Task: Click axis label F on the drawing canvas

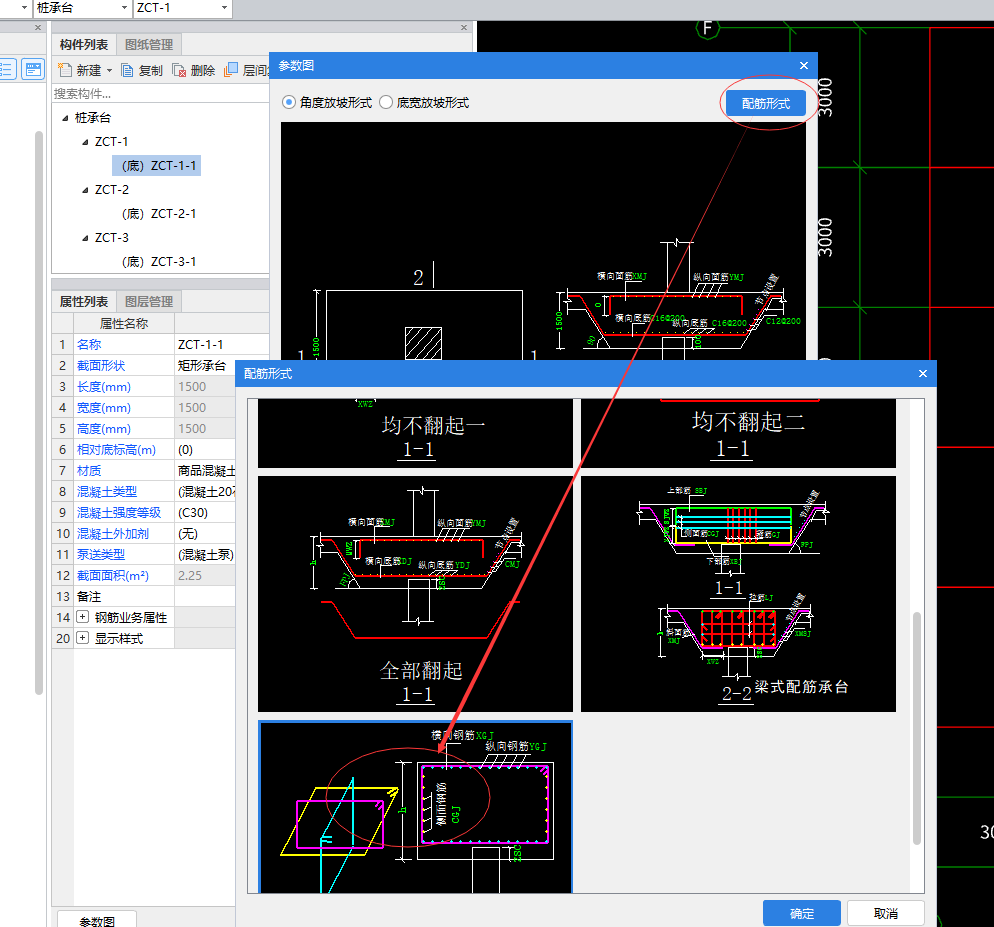Action: [x=707, y=28]
